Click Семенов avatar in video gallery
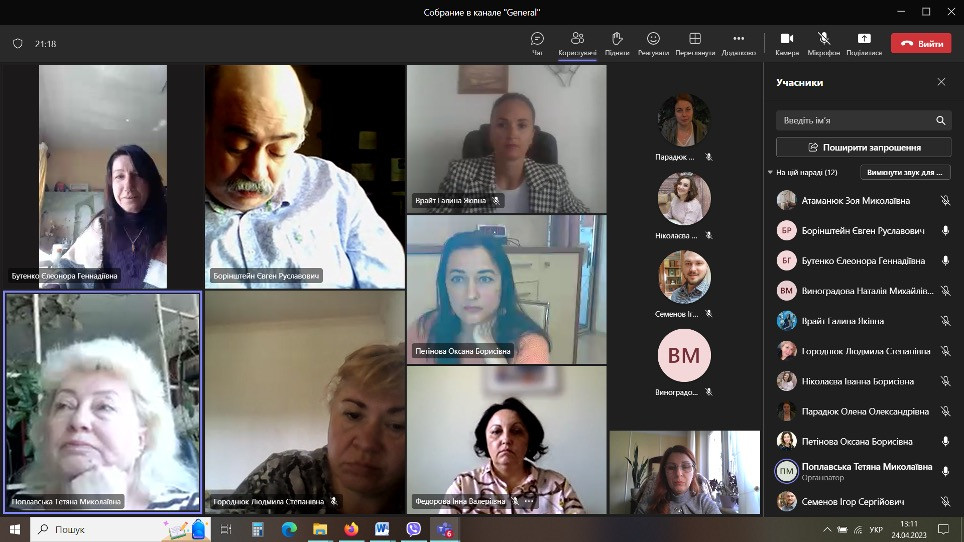 click(x=684, y=277)
